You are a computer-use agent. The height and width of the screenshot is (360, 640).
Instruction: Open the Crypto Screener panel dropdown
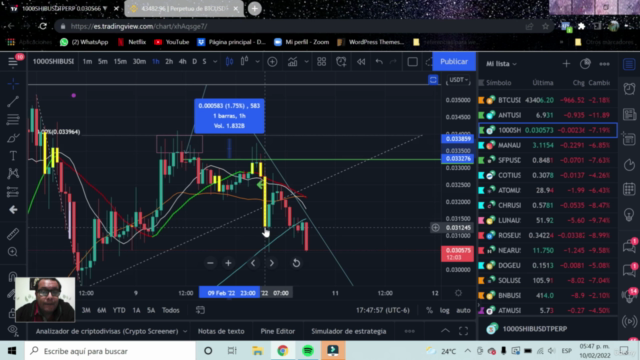pyautogui.click(x=111, y=331)
